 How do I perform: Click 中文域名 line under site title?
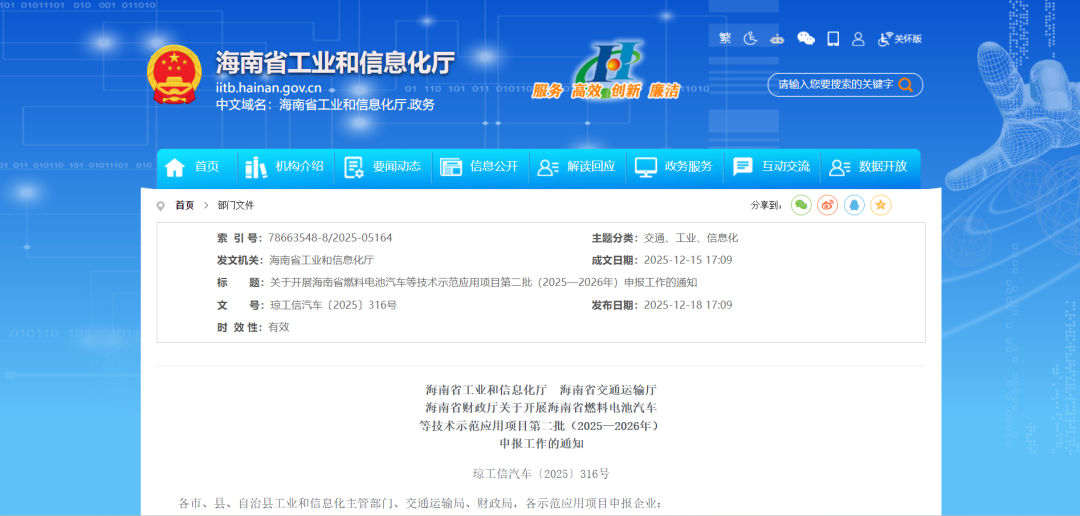click(325, 105)
